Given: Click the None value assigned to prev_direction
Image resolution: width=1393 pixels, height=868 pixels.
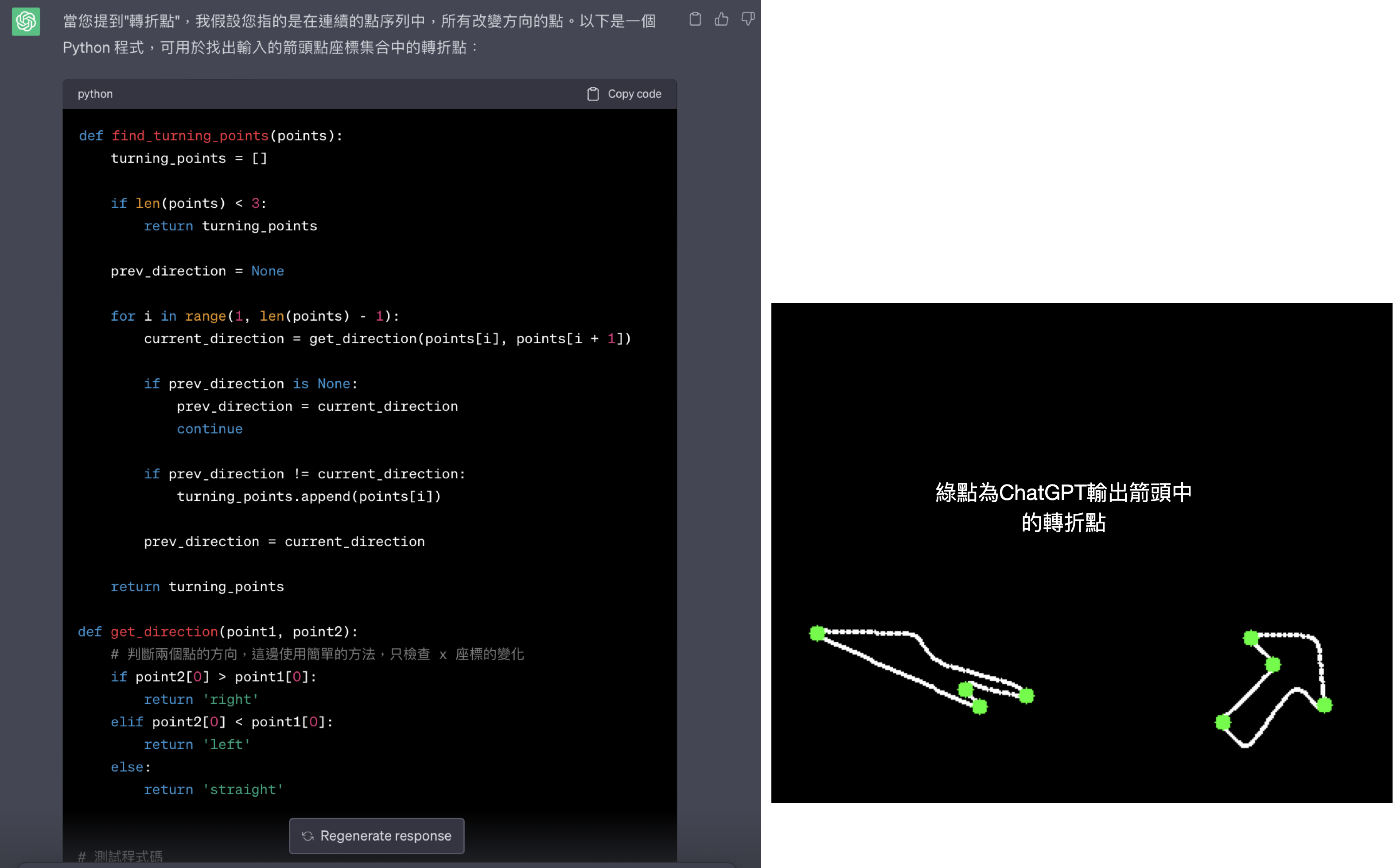Looking at the screenshot, I should (x=268, y=271).
